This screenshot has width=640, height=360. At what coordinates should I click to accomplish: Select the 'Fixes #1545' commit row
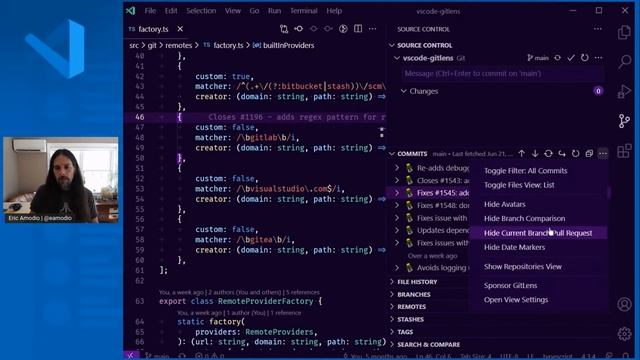[428, 193]
